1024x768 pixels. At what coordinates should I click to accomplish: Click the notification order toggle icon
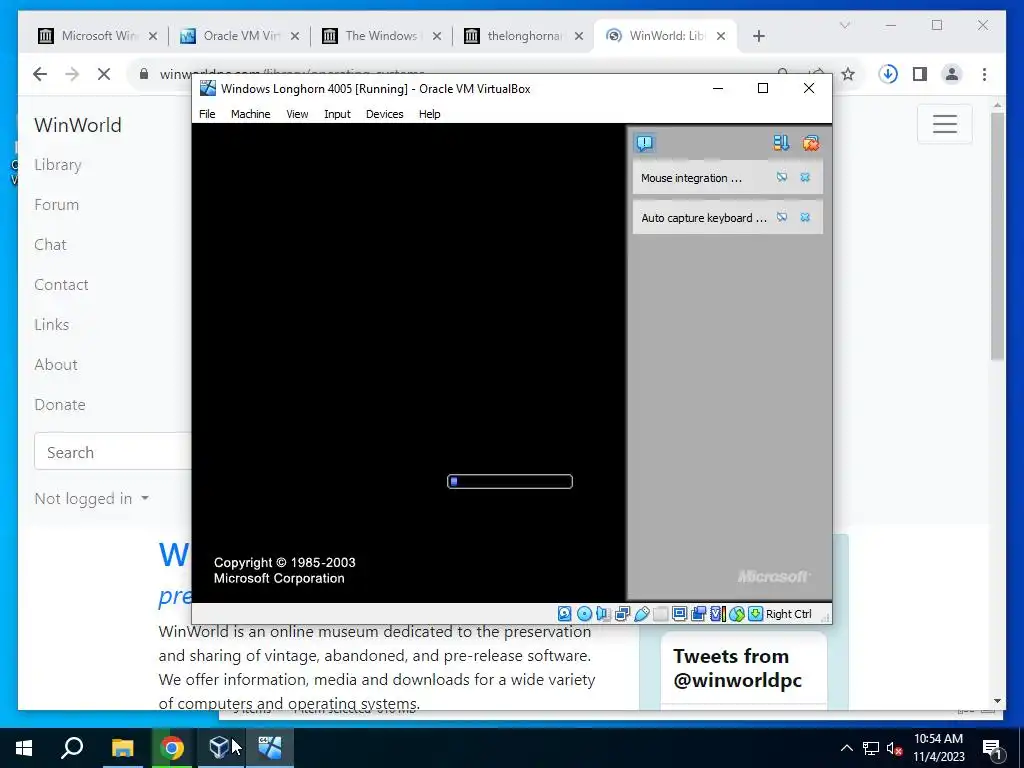[x=781, y=143]
